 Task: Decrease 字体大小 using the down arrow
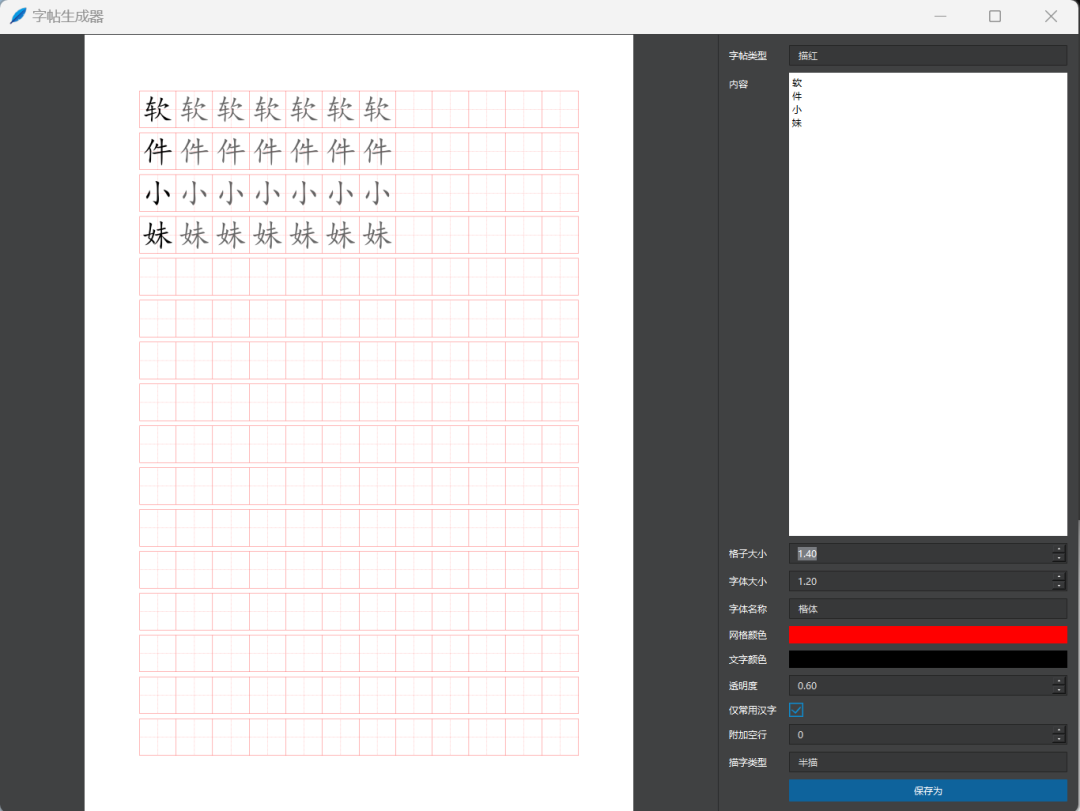pyautogui.click(x=1058, y=586)
